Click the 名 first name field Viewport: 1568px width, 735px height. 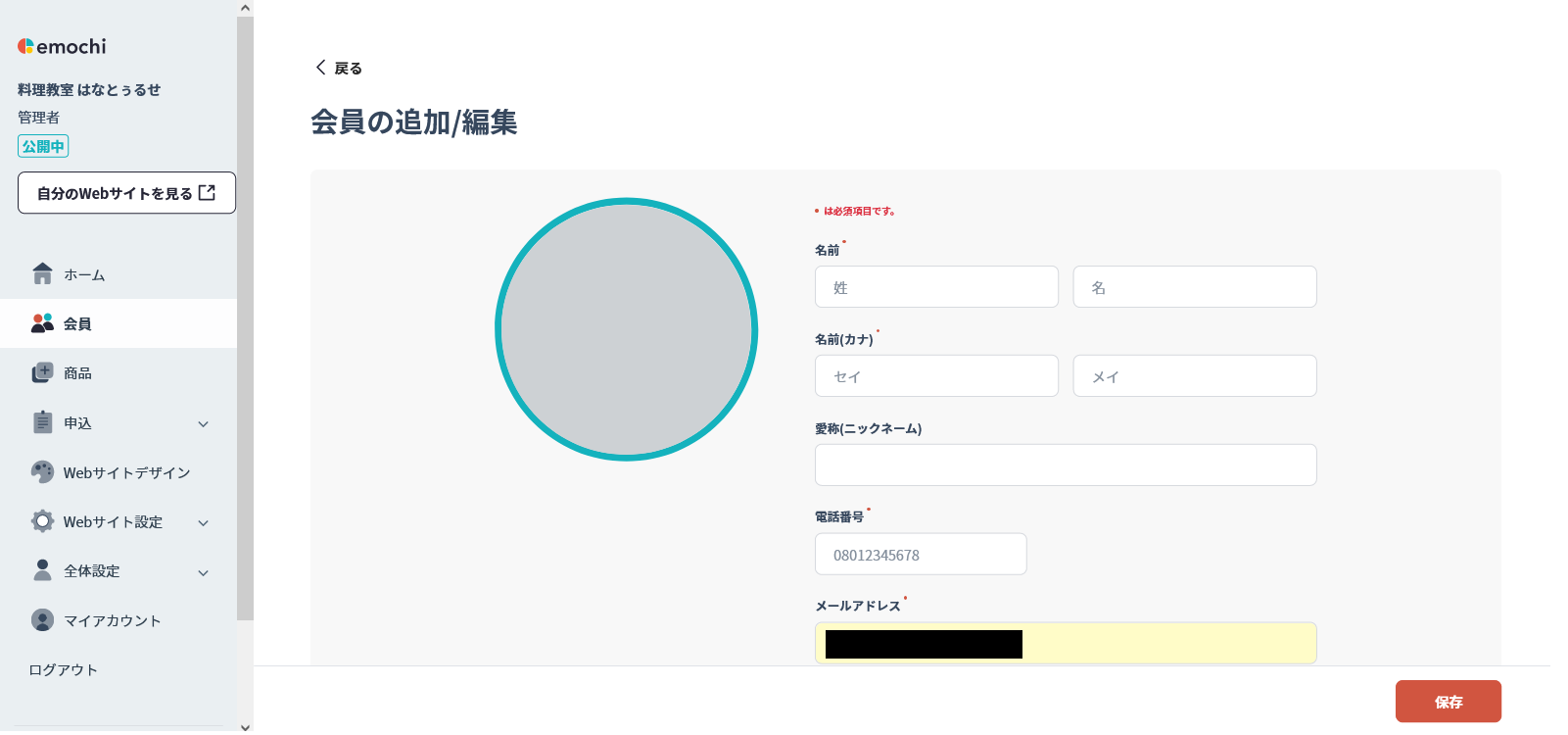pos(1195,287)
